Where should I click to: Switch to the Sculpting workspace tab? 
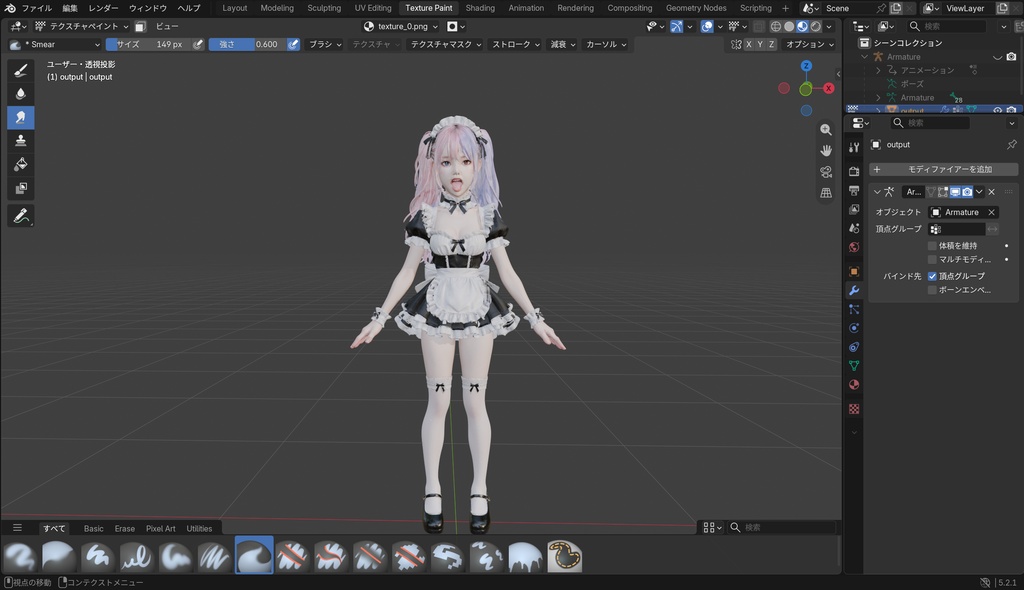[324, 8]
